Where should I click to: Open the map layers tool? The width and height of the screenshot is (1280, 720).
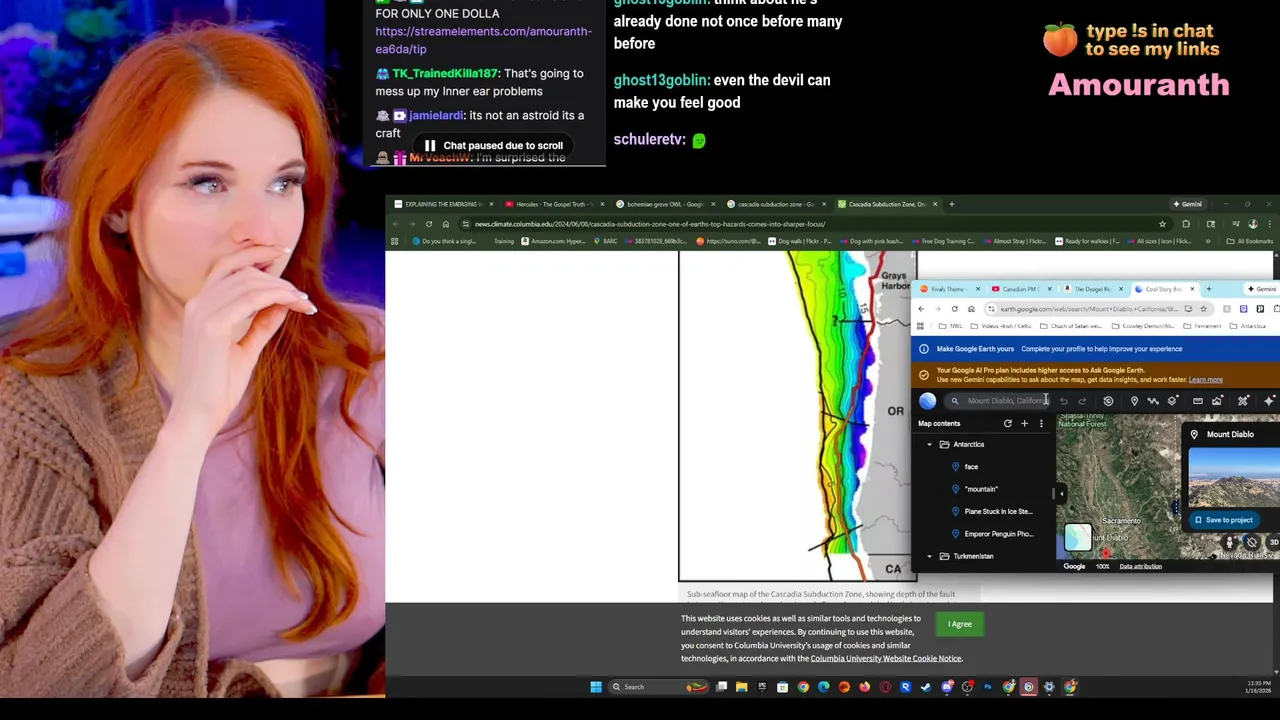coord(1172,401)
